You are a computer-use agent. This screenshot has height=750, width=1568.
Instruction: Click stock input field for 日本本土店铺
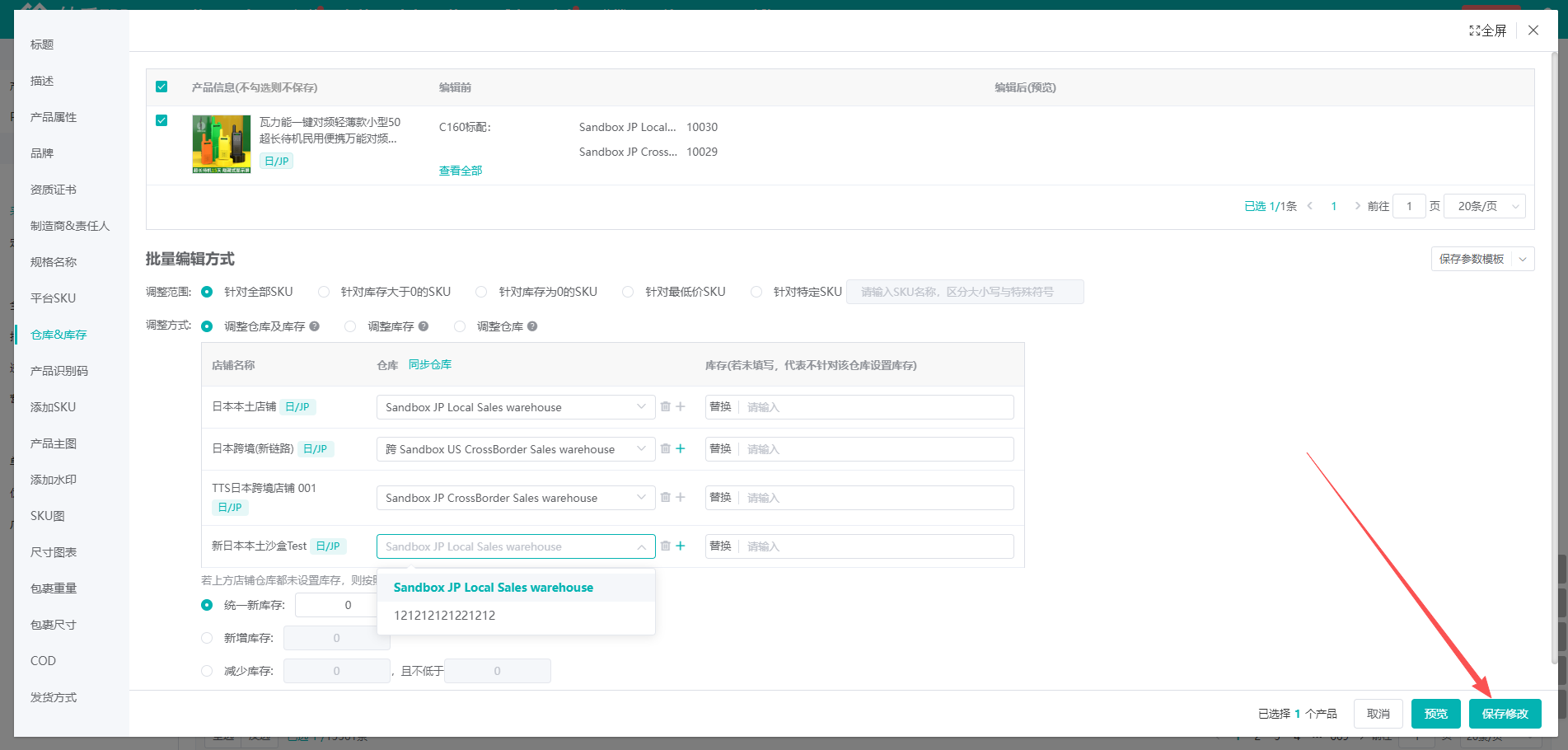coord(876,407)
